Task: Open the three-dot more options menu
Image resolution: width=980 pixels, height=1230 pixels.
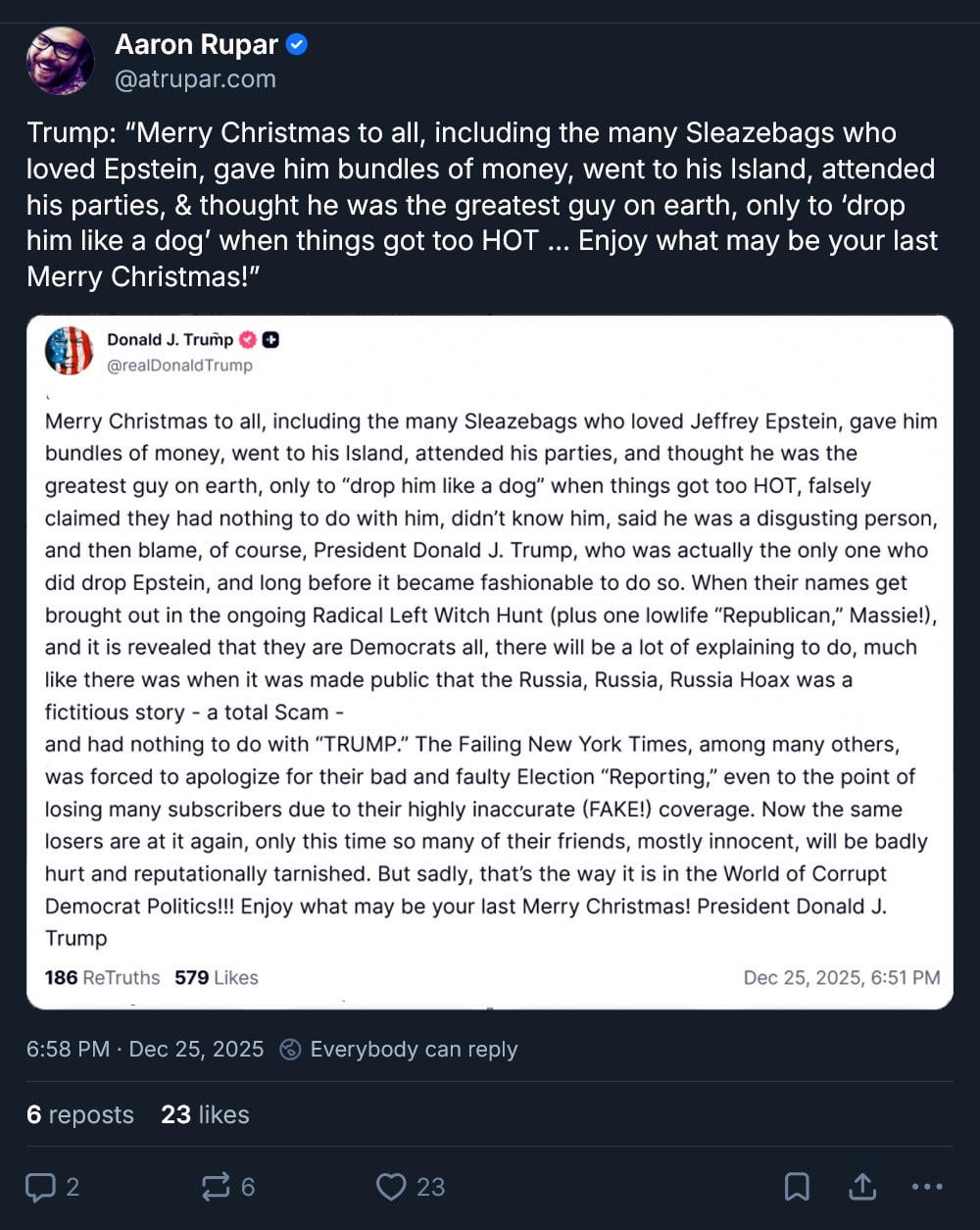Action: click(926, 1187)
